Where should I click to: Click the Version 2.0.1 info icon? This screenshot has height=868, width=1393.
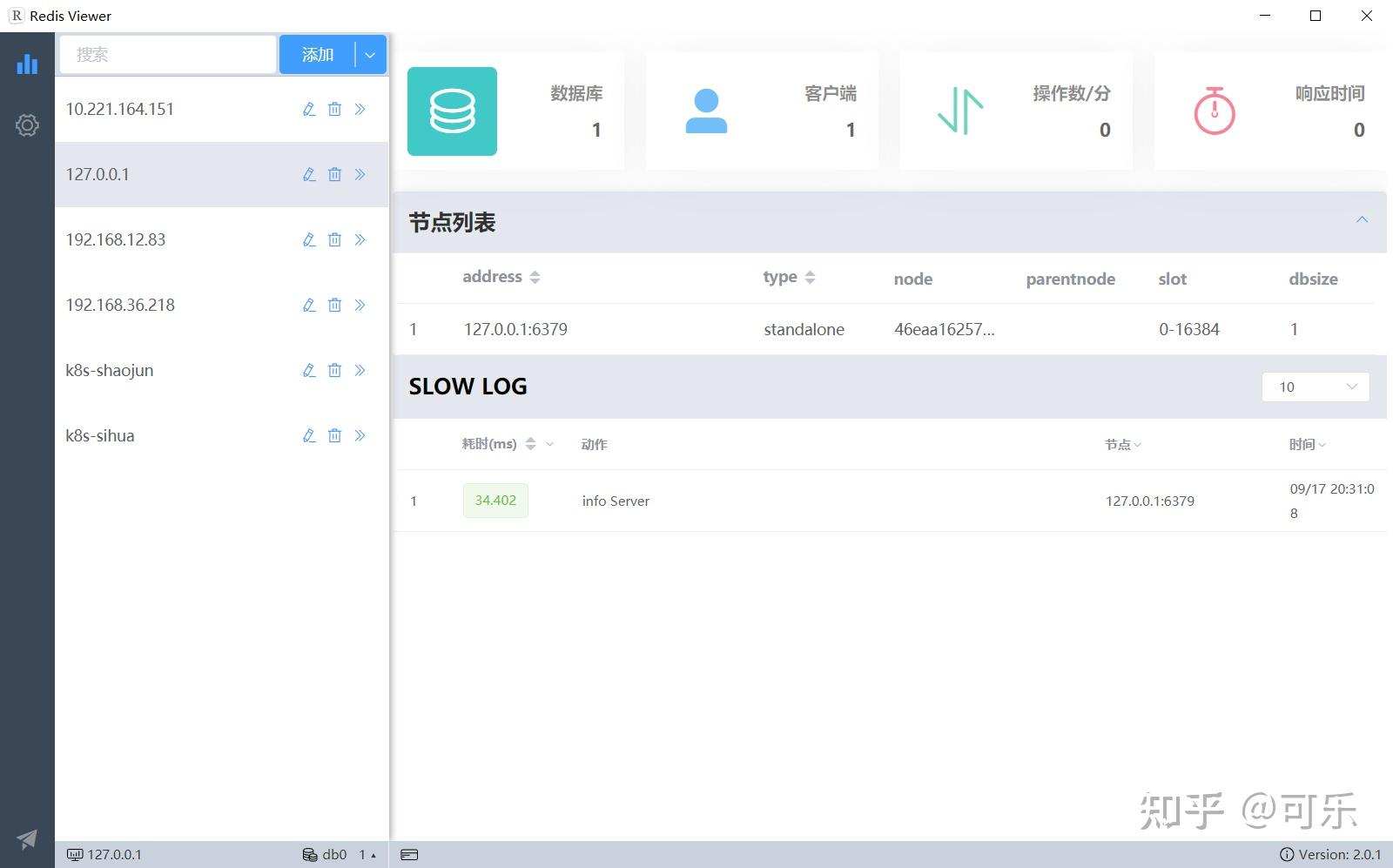[1286, 855]
